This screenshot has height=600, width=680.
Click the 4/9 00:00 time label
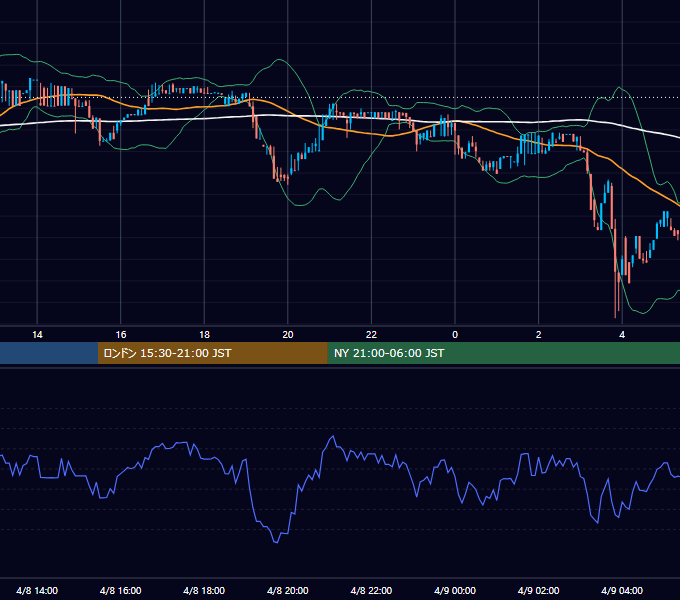tap(455, 590)
